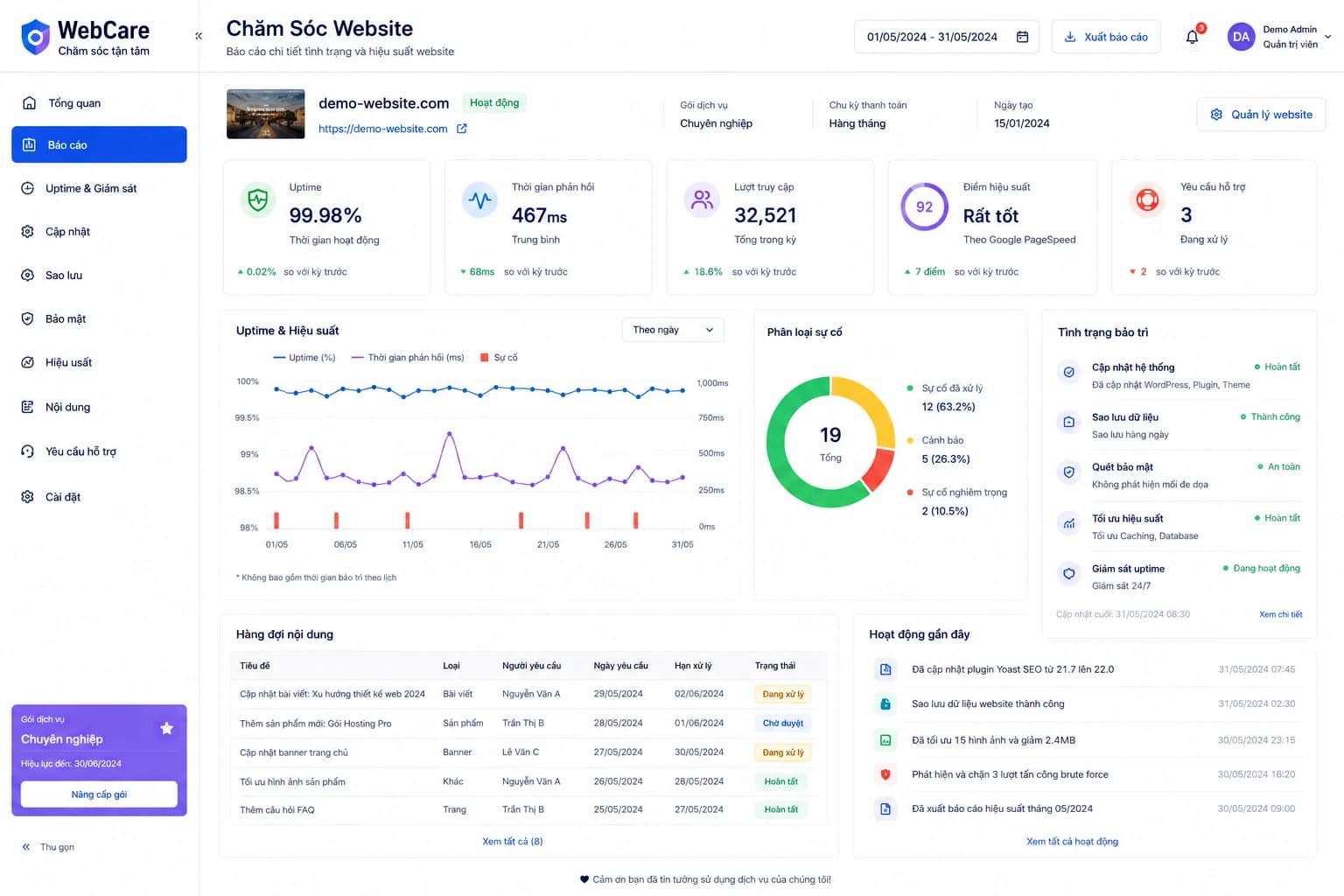The width and height of the screenshot is (1344, 896).
Task: Click Xem chi tiết in maintenance panel
Action: (x=1280, y=614)
